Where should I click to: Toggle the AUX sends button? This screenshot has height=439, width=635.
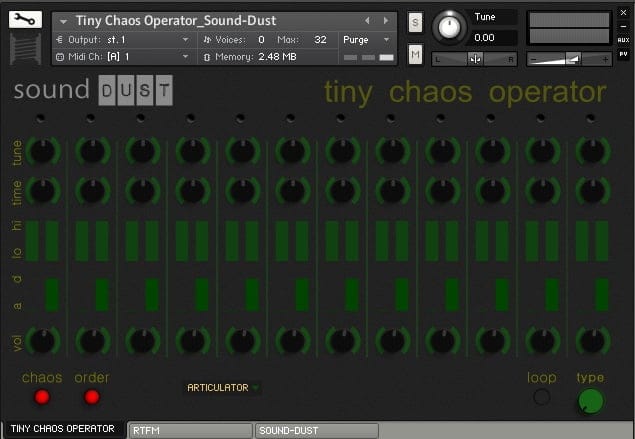(623, 40)
